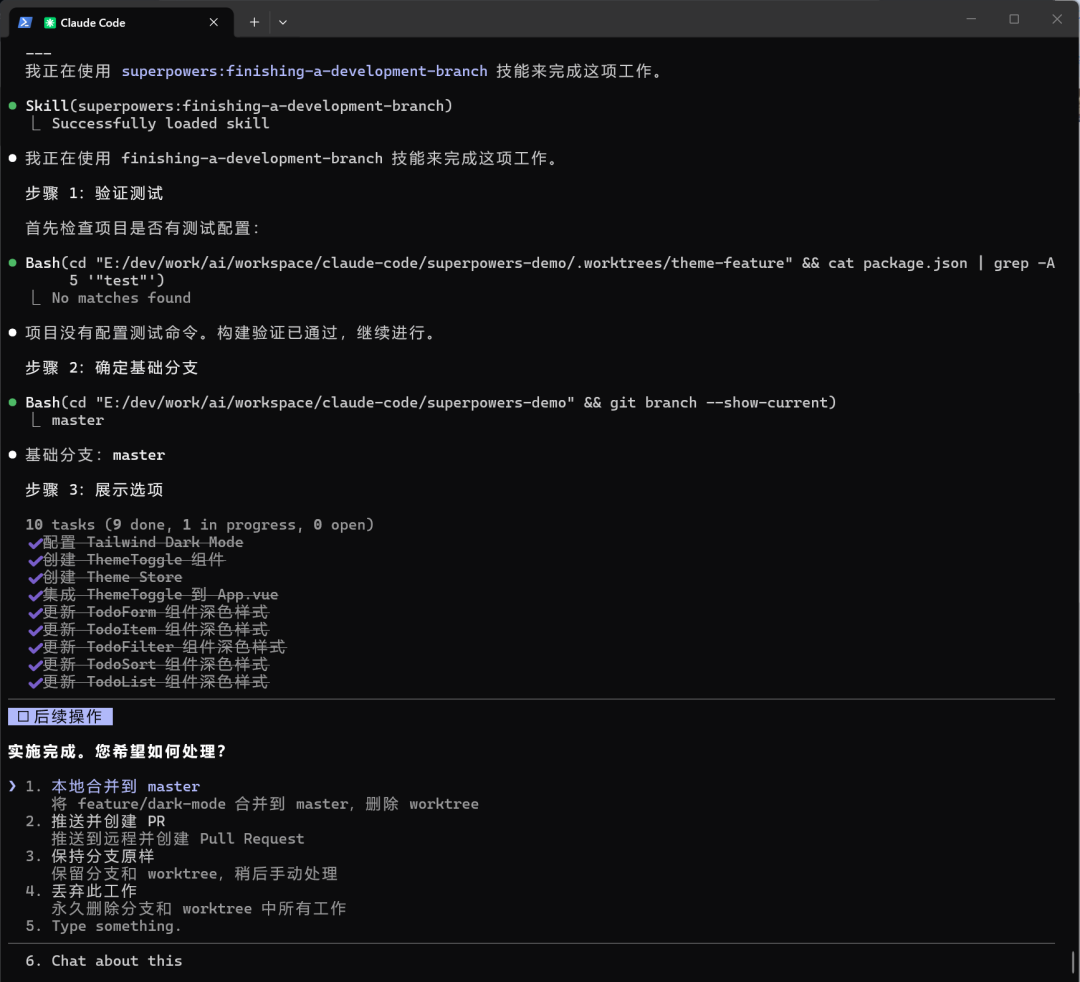Click the checkmark beside 创建 Theme Store

[x=35, y=577]
